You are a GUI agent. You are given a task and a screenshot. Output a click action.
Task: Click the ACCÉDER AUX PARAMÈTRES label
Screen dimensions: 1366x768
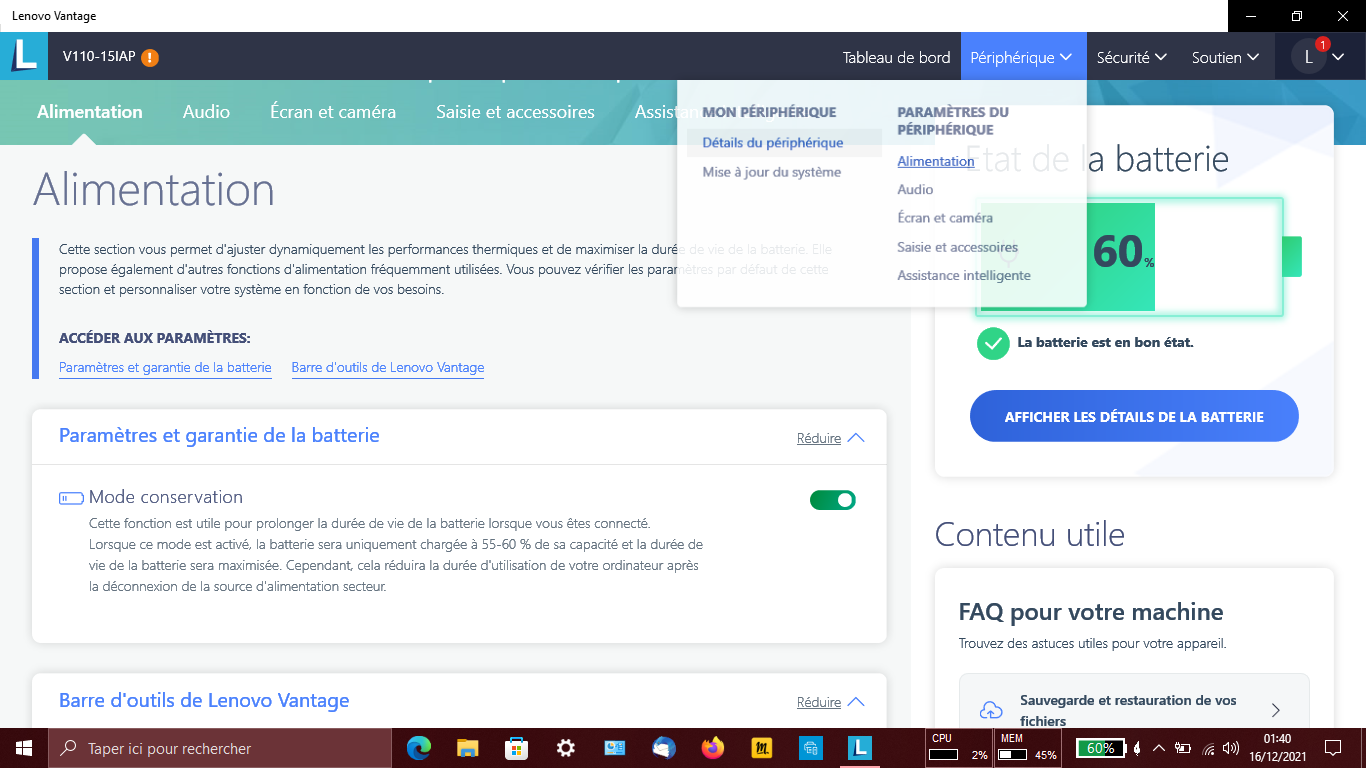click(x=155, y=338)
